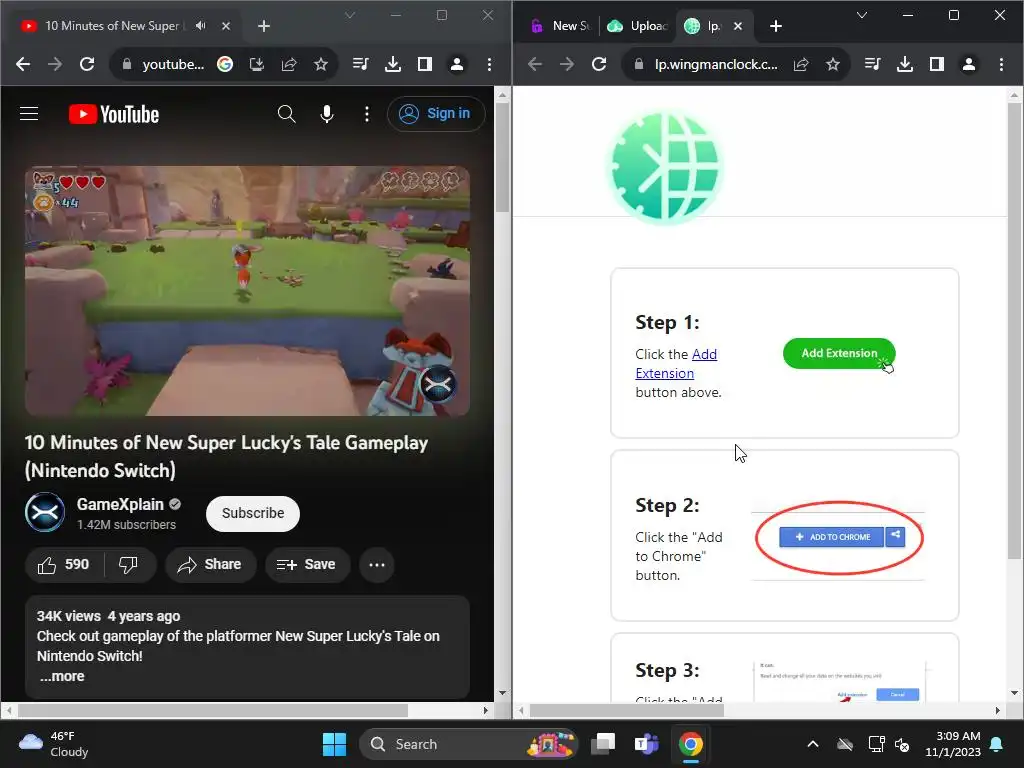Image resolution: width=1024 pixels, height=768 pixels.
Task: Open tab search chevron in right window
Action: [862, 15]
